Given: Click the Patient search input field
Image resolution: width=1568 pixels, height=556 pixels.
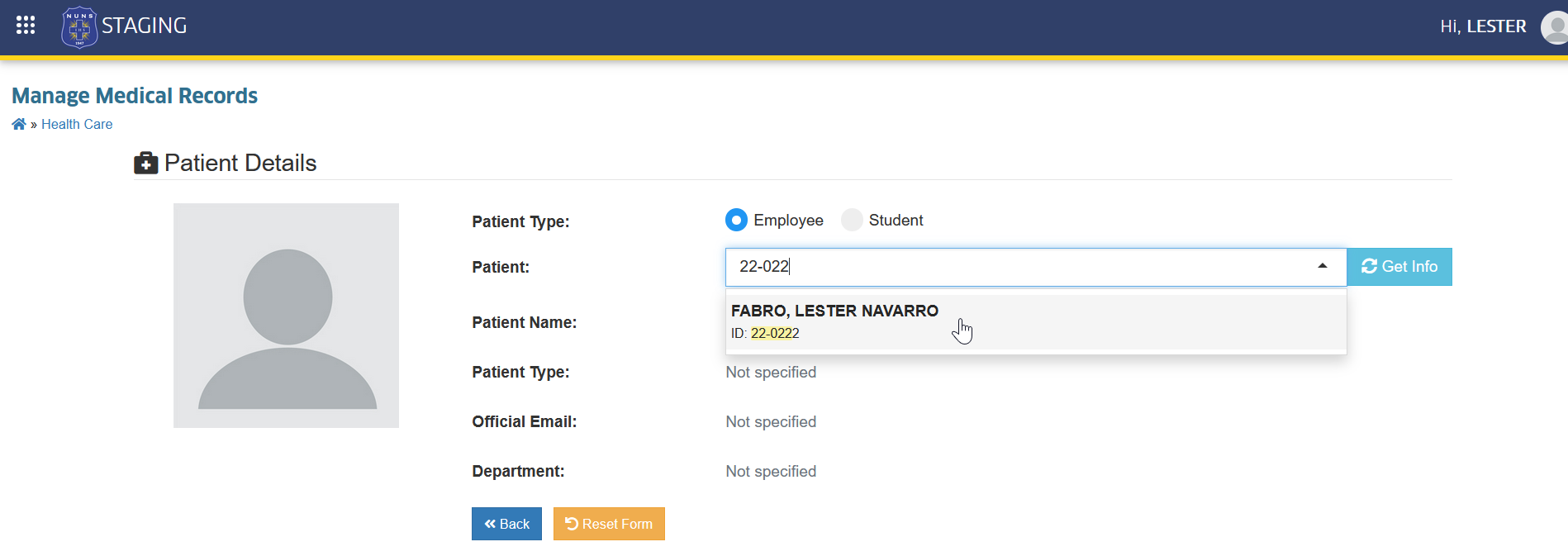Looking at the screenshot, I should tap(1020, 267).
